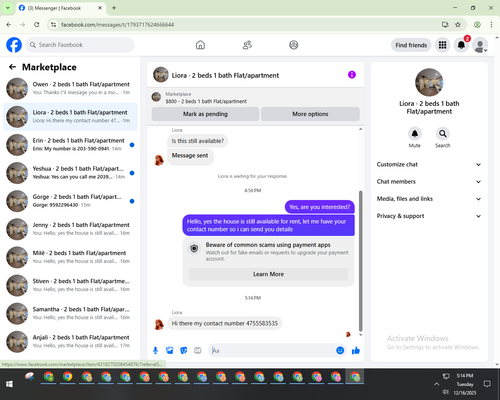This screenshot has width=500, height=400.
Task: Open Windows Start menu
Action: coord(9,384)
